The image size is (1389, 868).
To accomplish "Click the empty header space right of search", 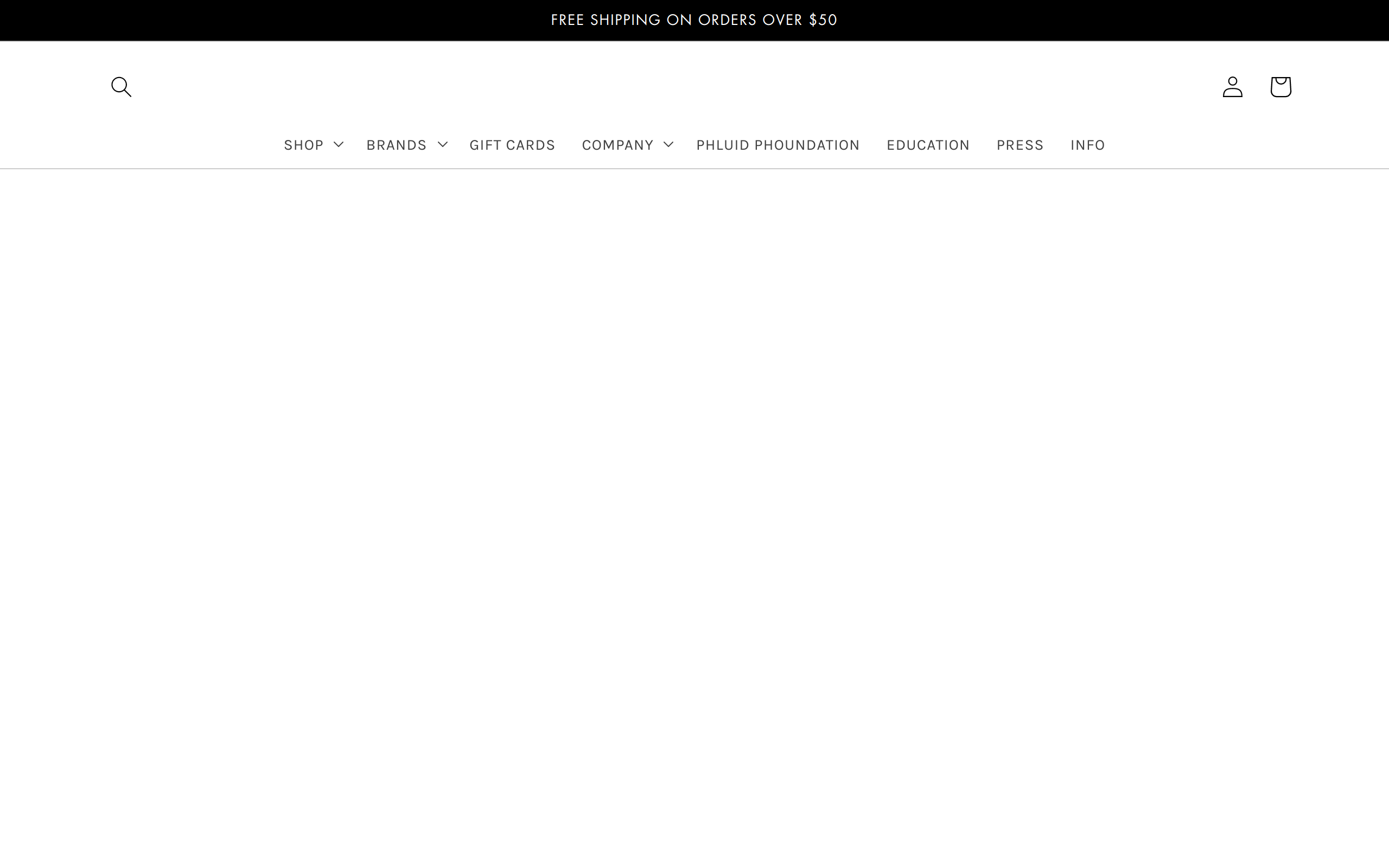I will click(x=287, y=87).
